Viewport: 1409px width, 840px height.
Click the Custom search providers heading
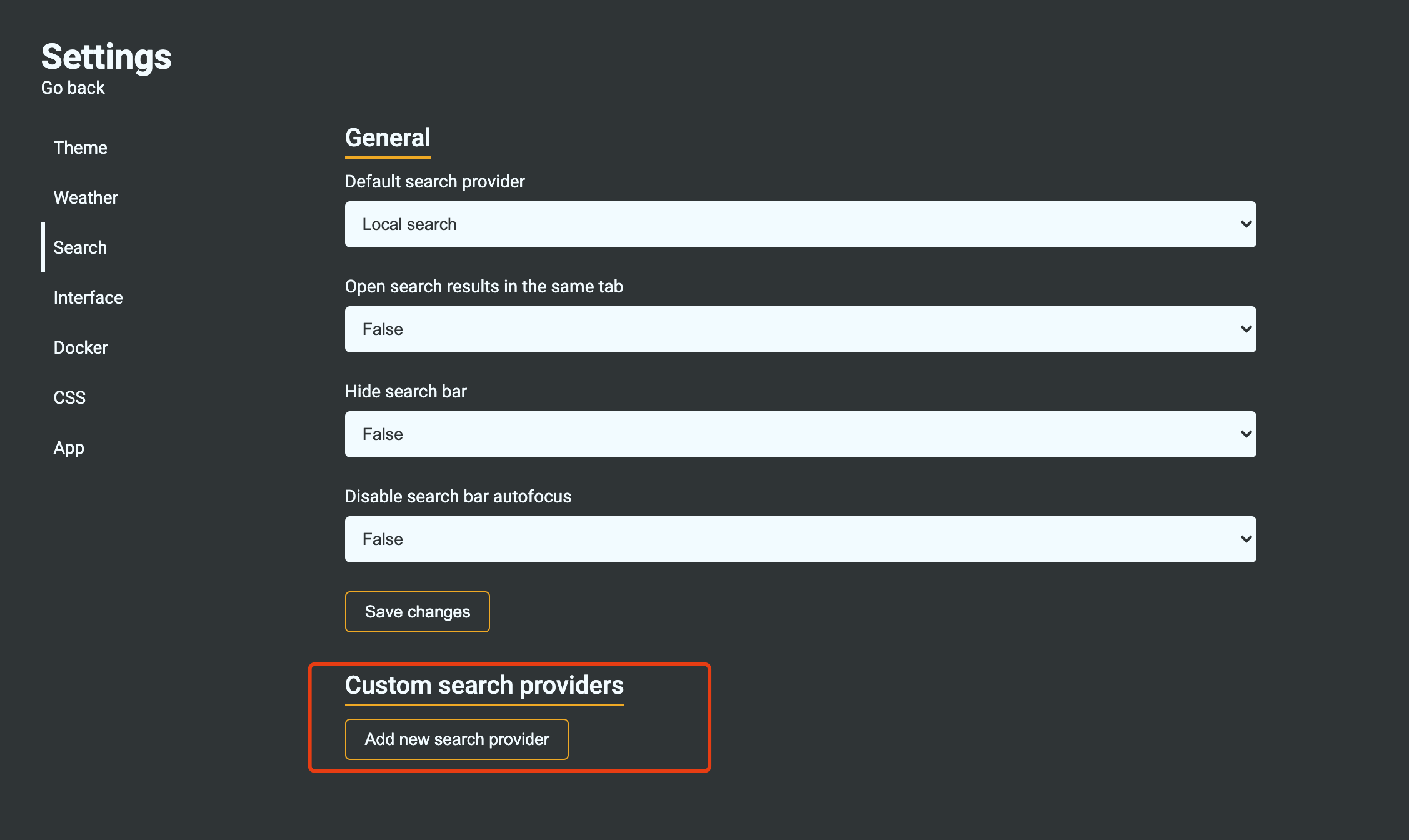click(484, 686)
